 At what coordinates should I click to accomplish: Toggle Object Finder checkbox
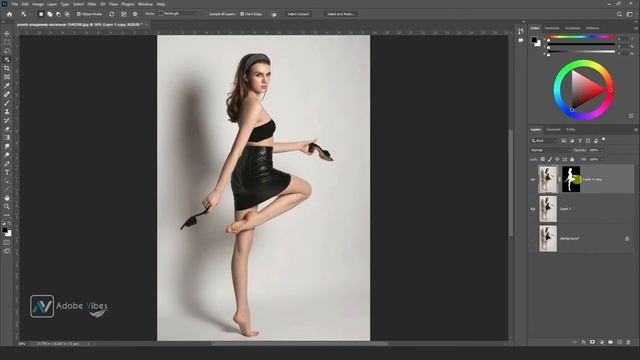click(79, 14)
